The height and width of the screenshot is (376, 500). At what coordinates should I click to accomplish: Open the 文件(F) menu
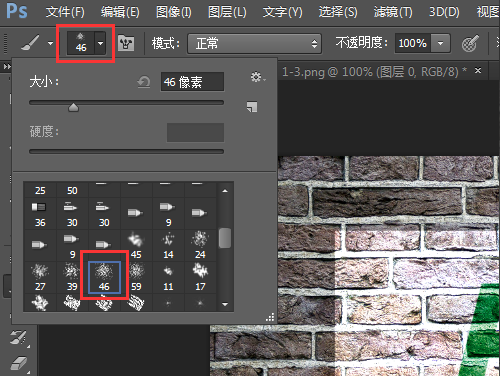(65, 12)
